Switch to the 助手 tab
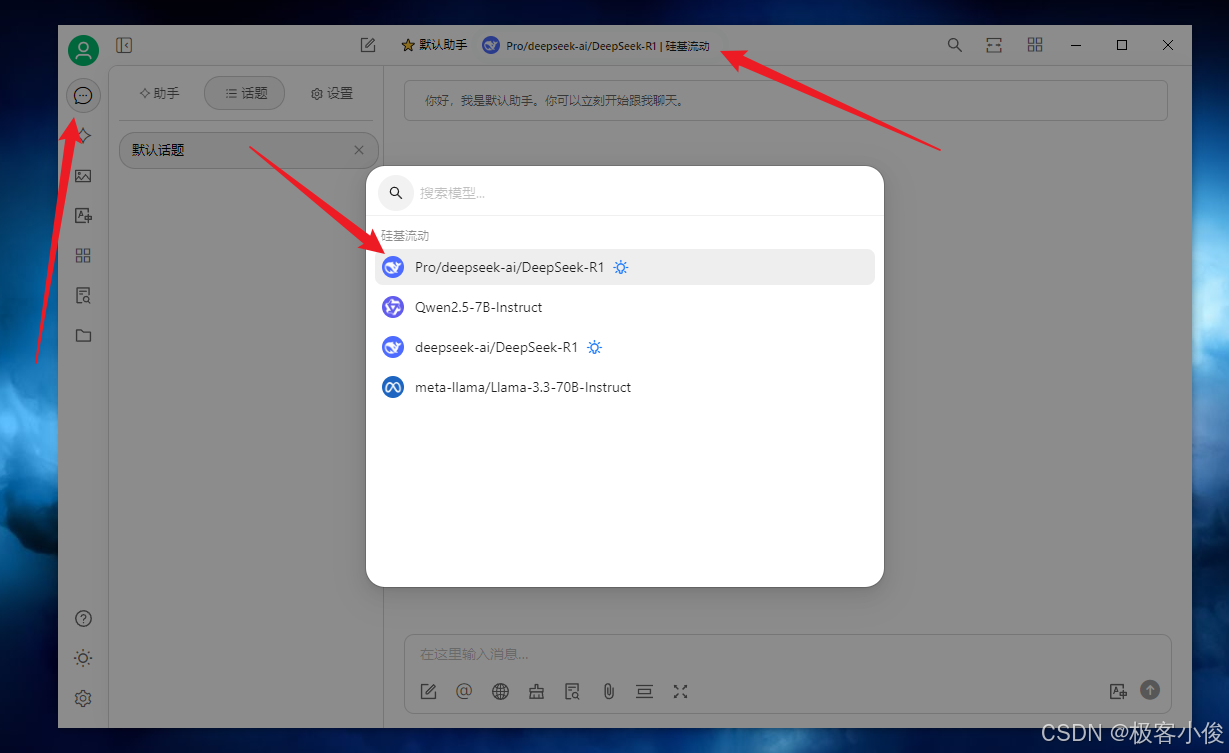This screenshot has height=753, width=1229. (x=159, y=93)
